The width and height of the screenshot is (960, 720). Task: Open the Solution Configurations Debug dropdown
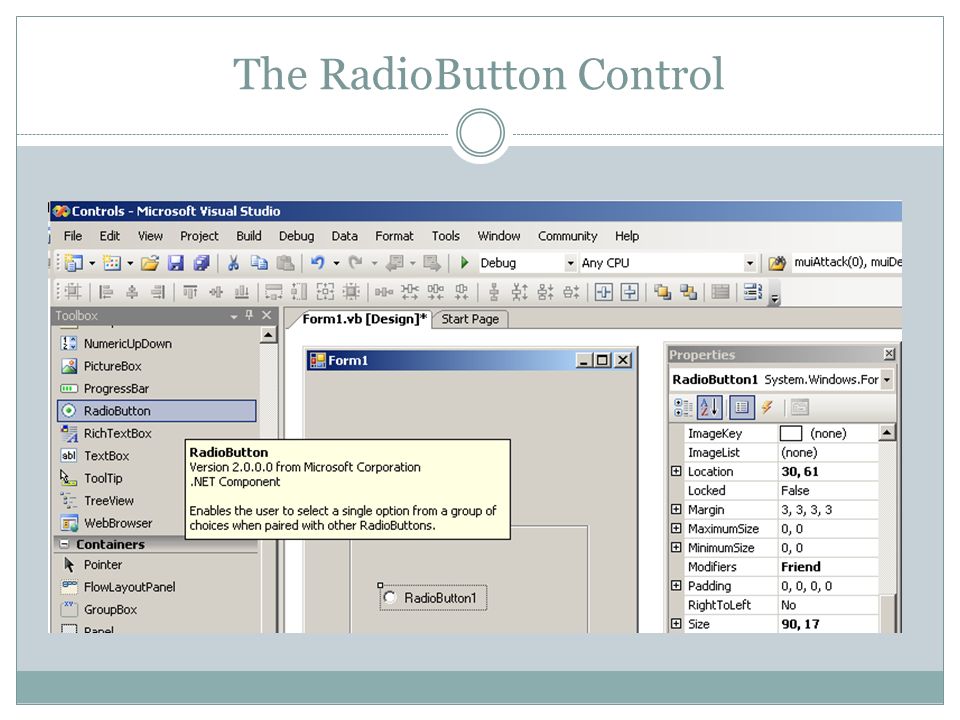(570, 263)
